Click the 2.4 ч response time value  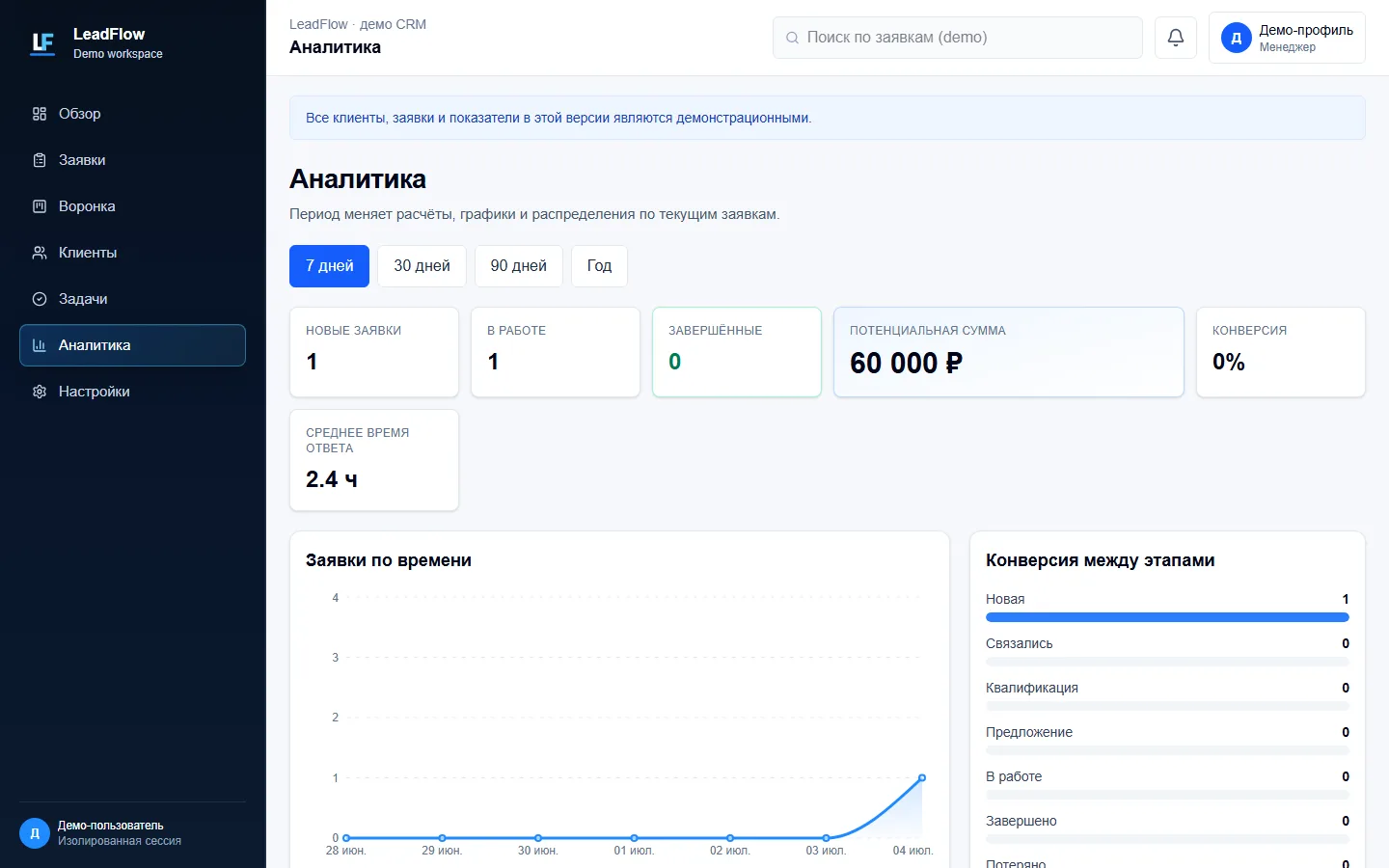point(332,479)
